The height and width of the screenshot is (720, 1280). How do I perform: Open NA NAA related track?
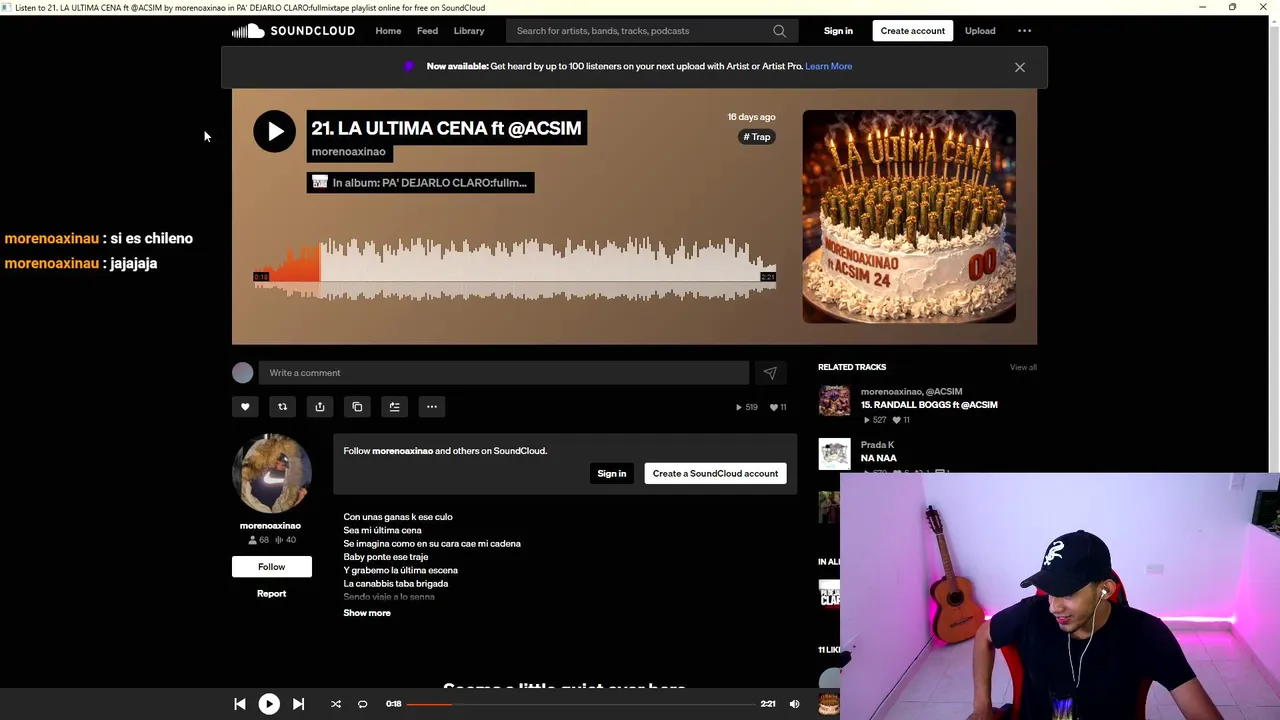click(879, 458)
